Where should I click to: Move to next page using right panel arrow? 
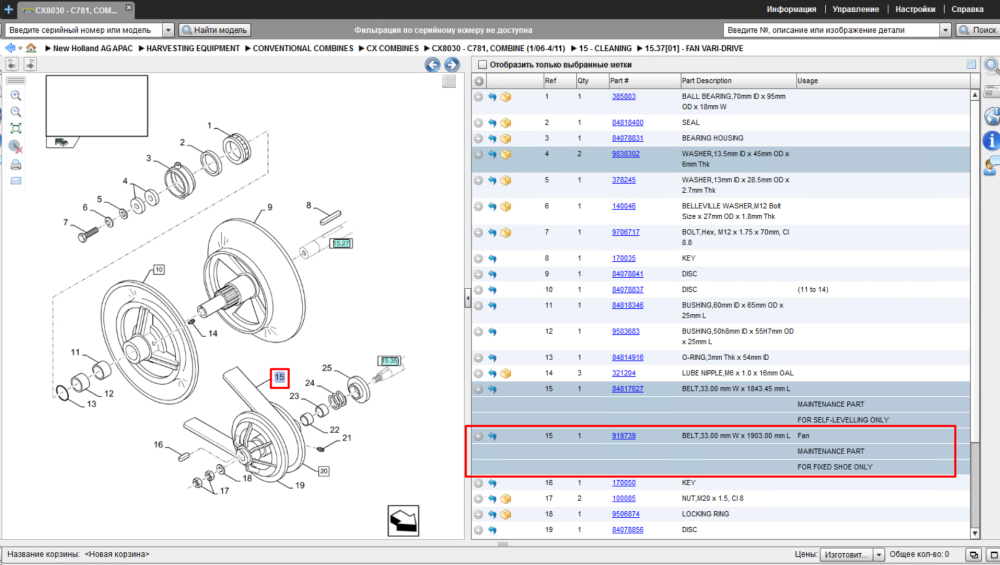[x=30, y=64]
